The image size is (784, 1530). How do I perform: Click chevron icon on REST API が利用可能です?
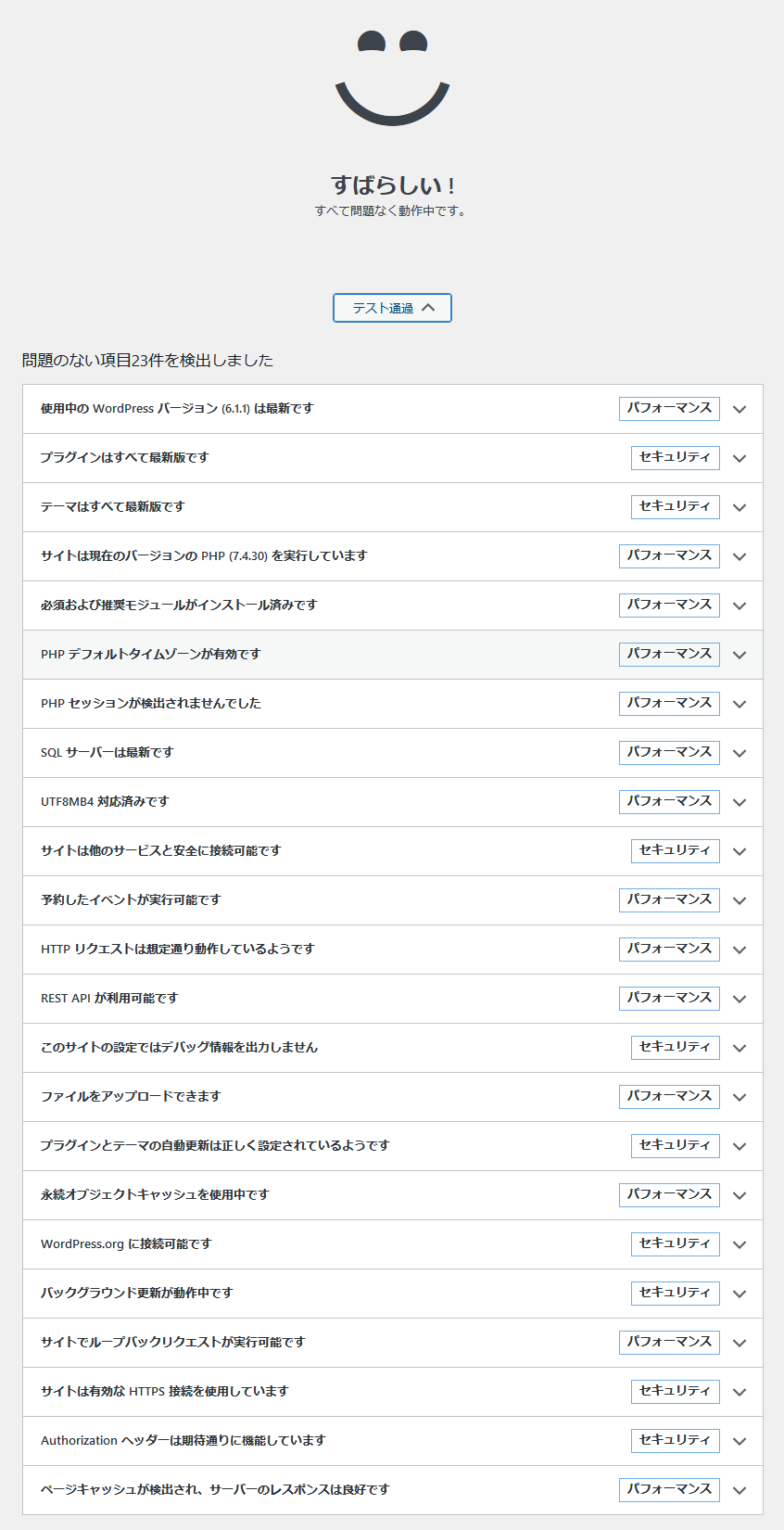pyautogui.click(x=739, y=999)
